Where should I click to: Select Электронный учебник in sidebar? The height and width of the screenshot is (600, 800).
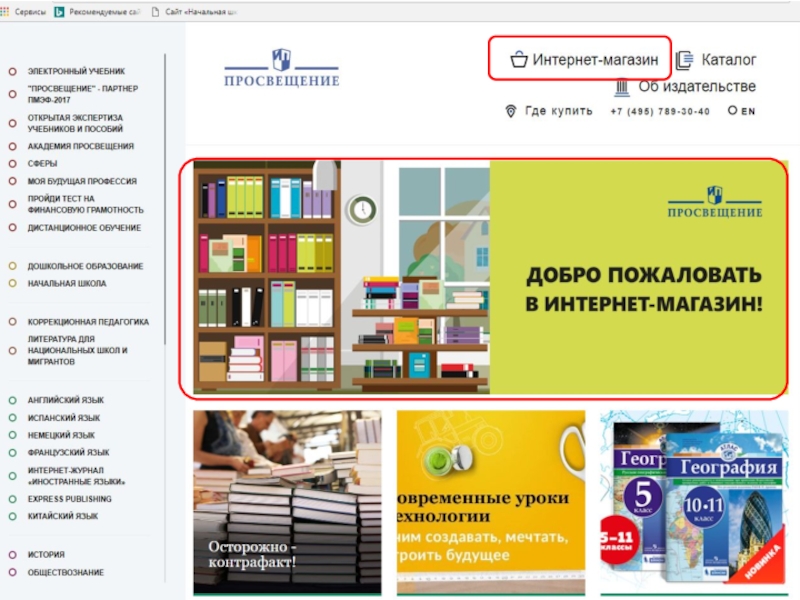[76, 72]
